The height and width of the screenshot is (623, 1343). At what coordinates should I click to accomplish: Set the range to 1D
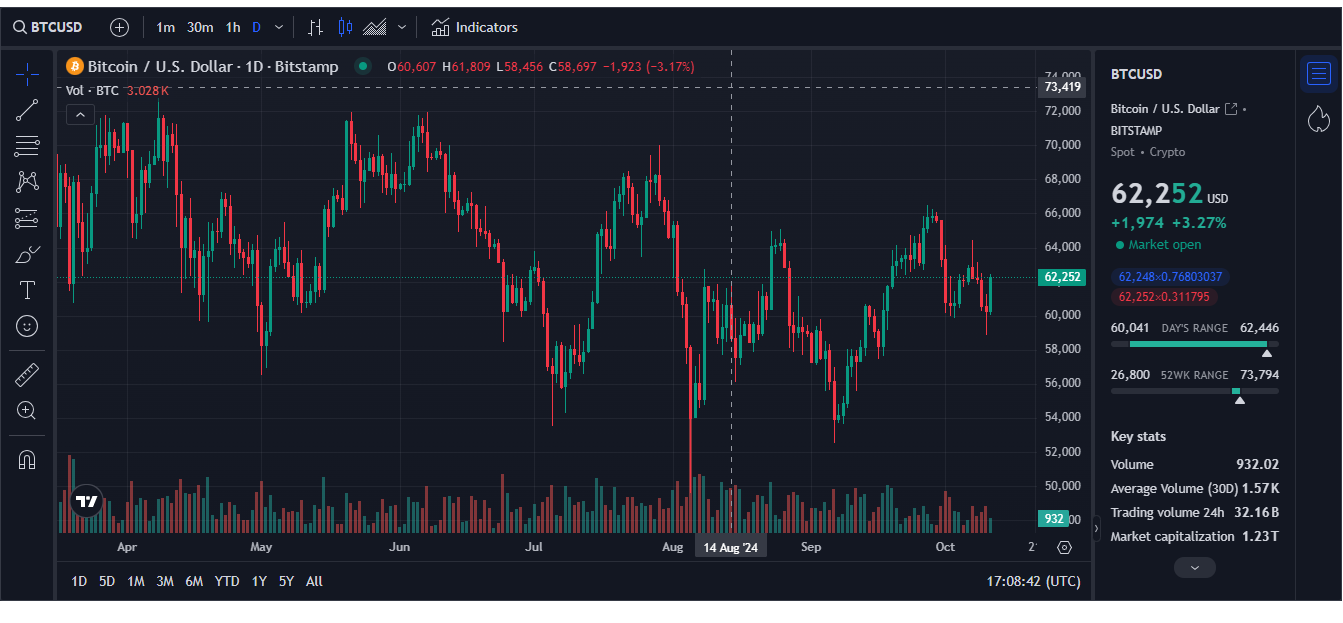click(x=79, y=581)
